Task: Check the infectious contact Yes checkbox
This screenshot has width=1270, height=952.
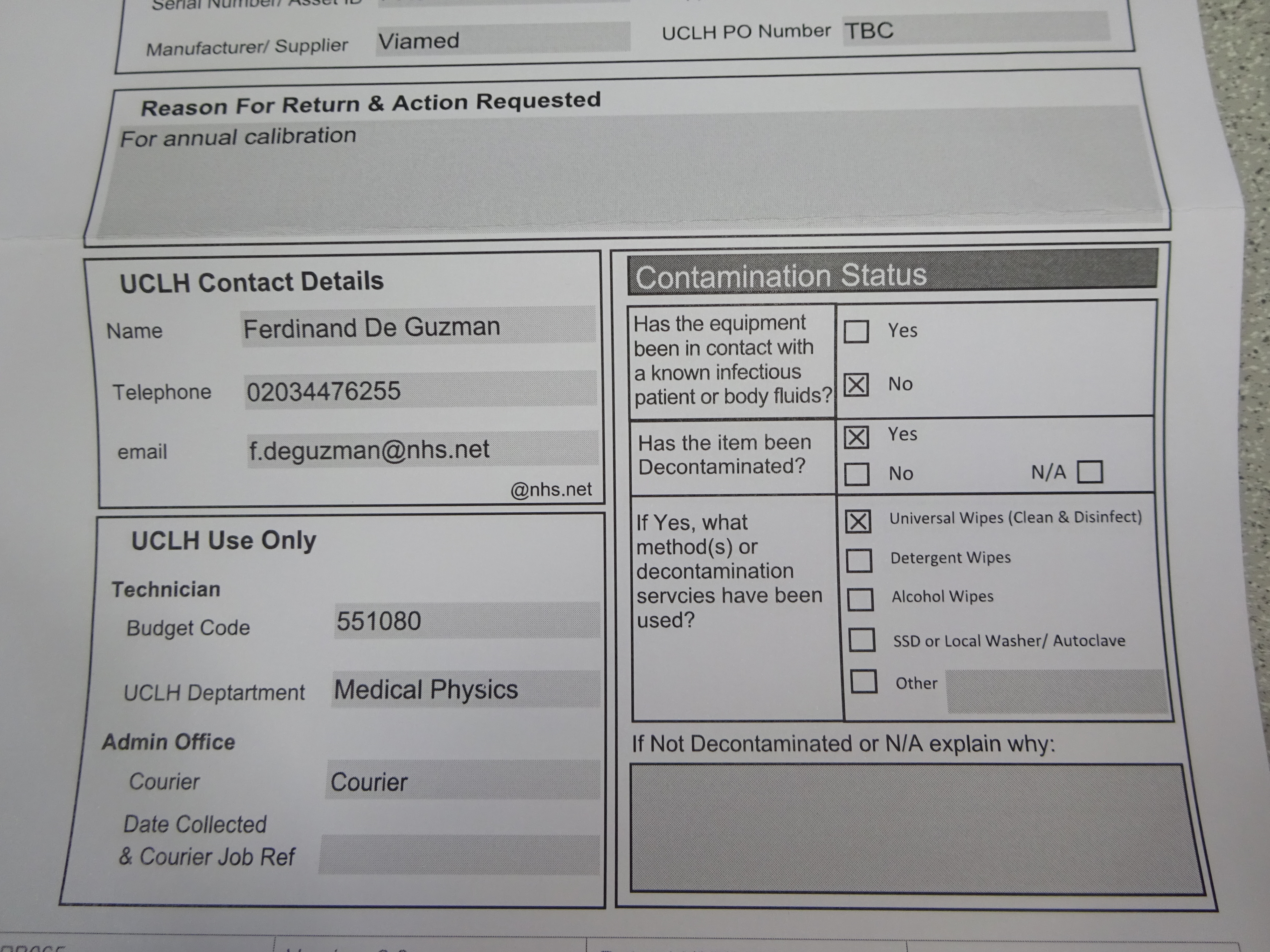Action: pos(855,332)
